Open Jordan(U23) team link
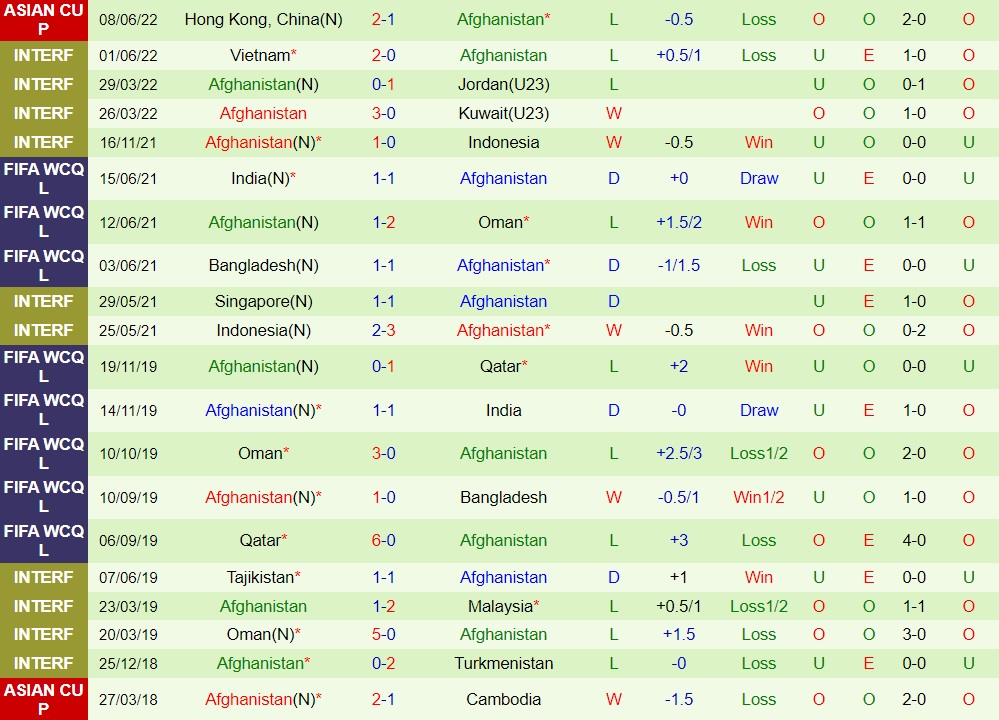999x720 pixels. pyautogui.click(x=503, y=84)
